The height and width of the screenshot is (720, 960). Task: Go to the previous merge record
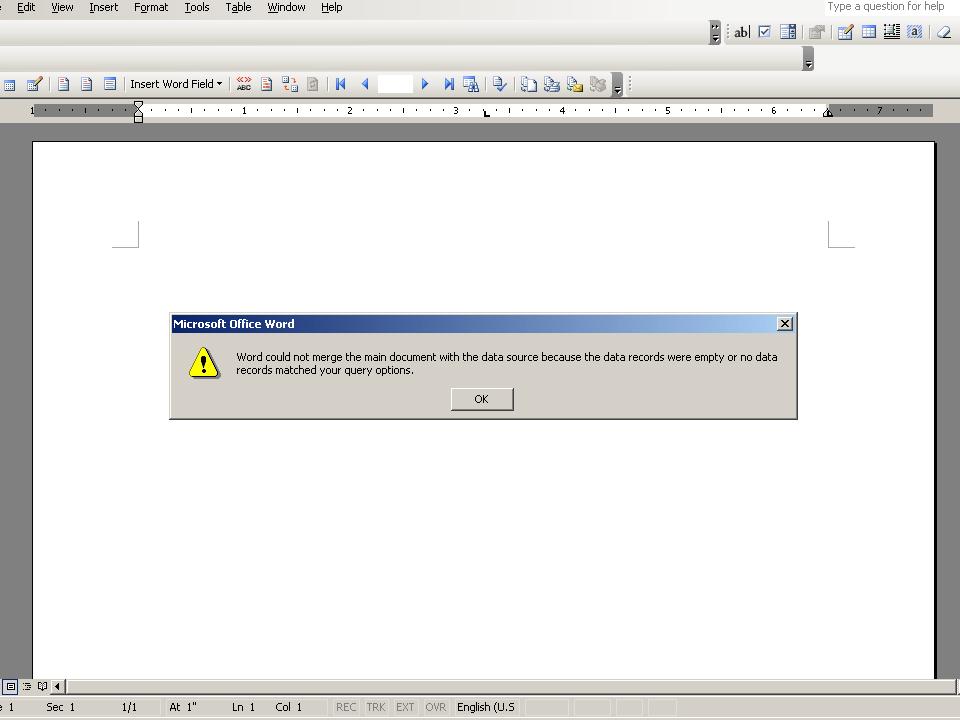click(365, 84)
